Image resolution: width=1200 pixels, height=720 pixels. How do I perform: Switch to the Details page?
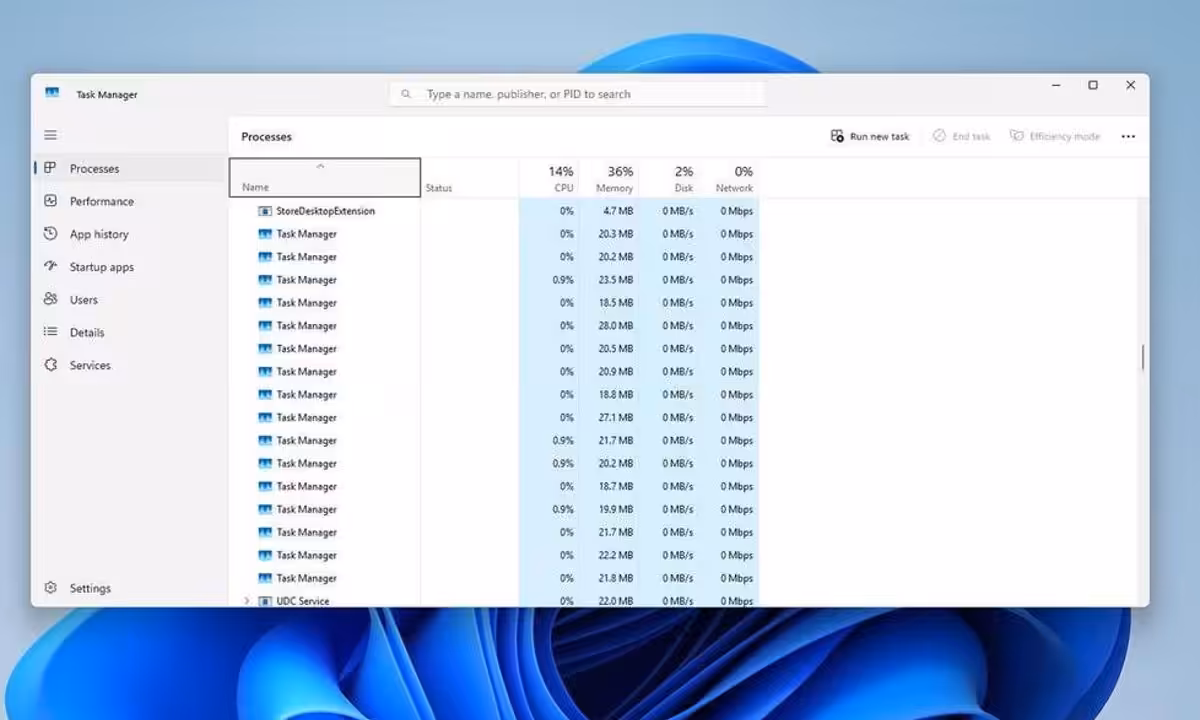coord(86,332)
